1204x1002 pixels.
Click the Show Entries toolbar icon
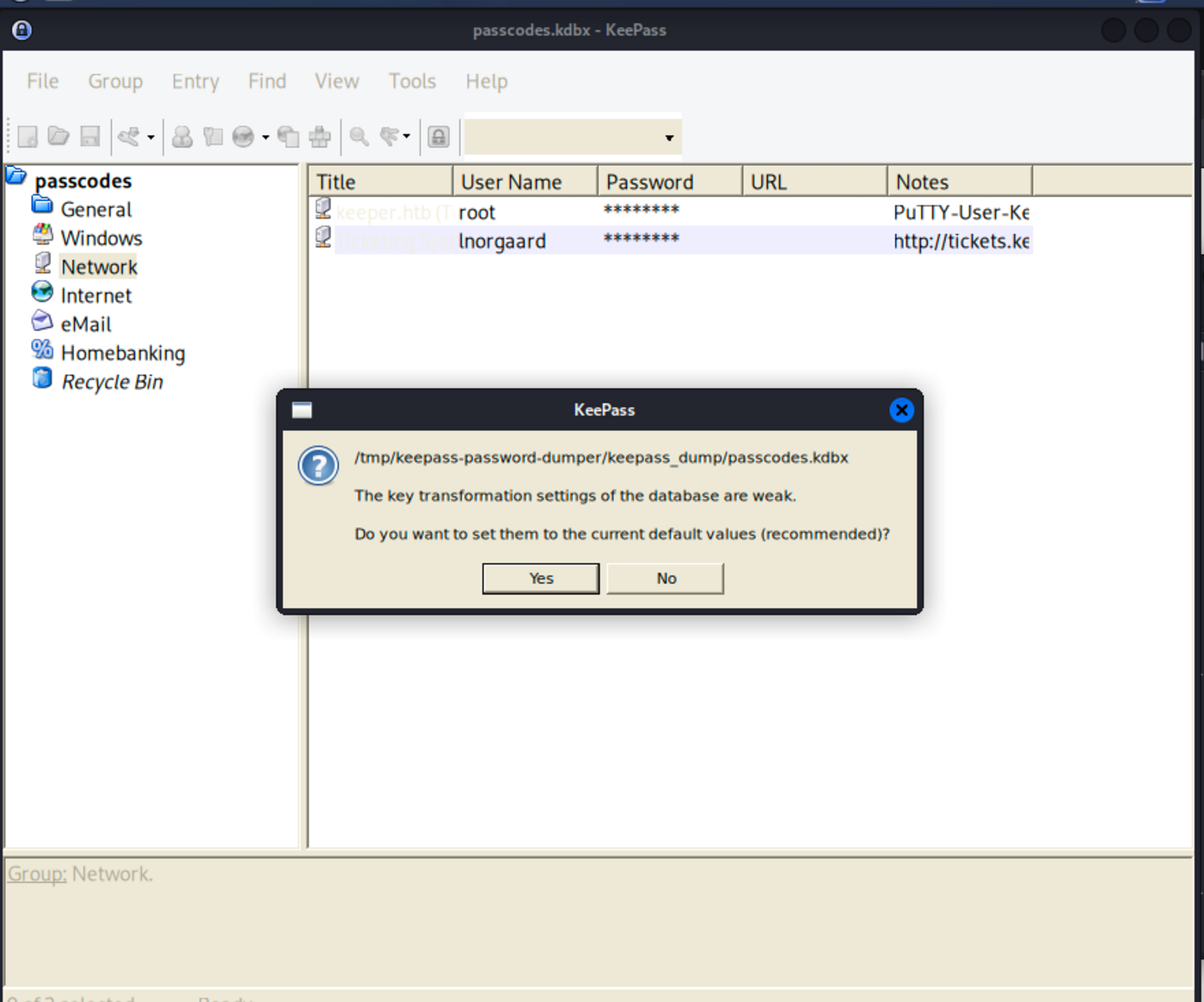390,136
